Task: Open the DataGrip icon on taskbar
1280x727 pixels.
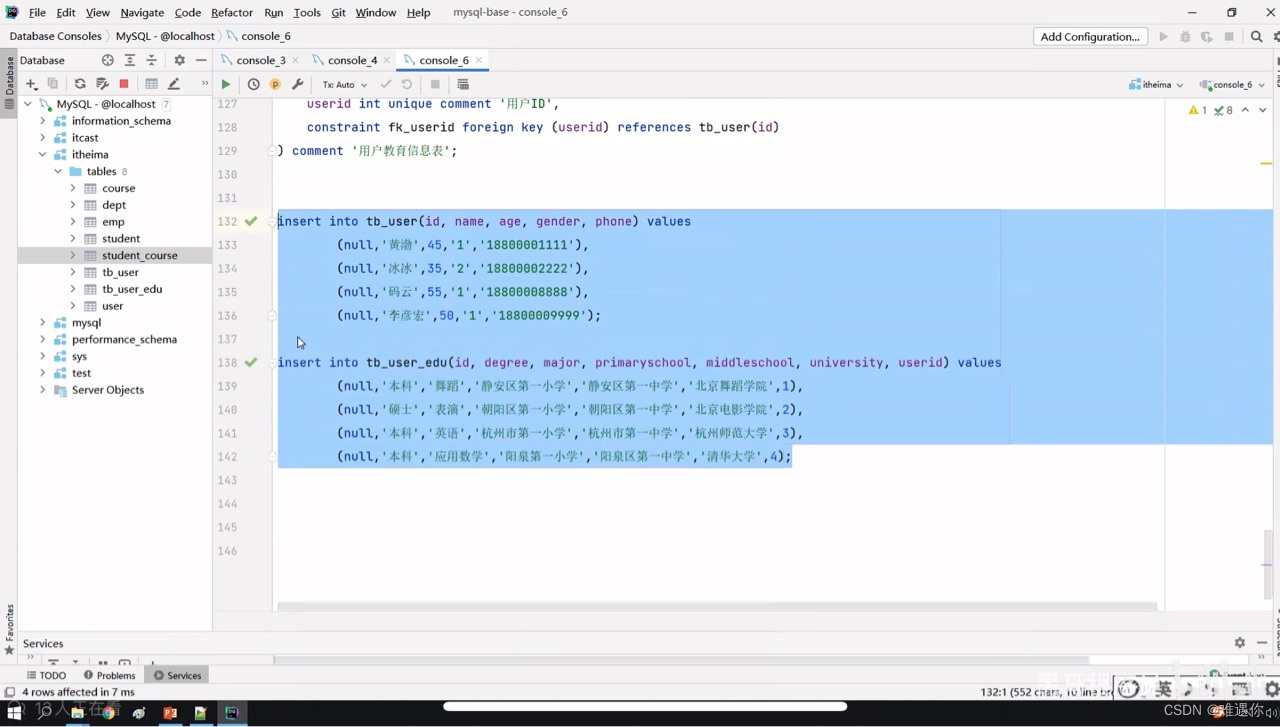Action: tap(231, 713)
